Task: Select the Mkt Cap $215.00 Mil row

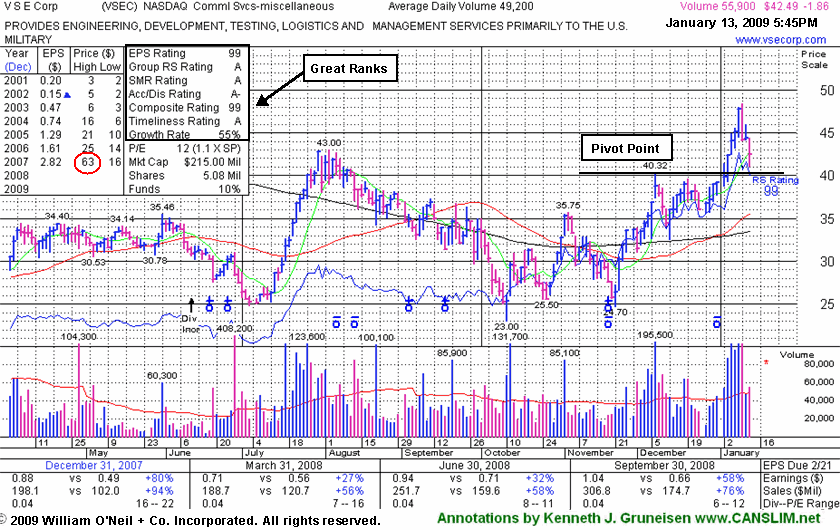Action: (185, 162)
